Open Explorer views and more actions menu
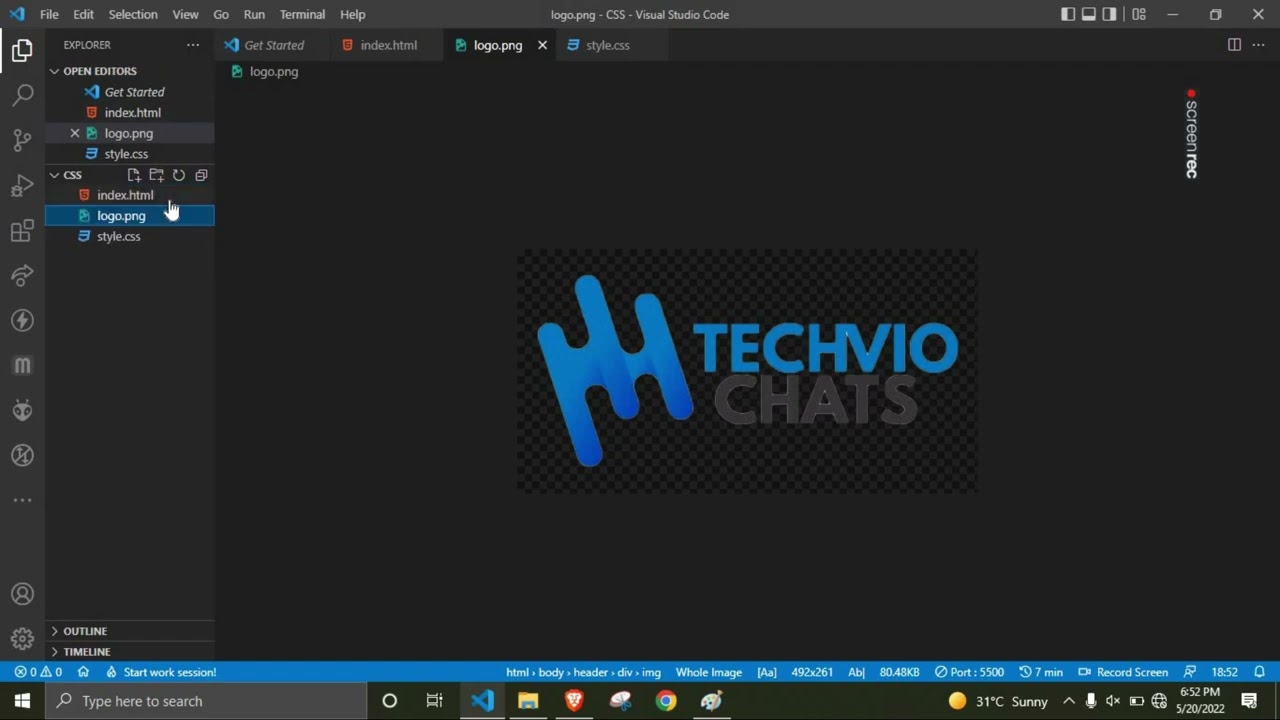1280x720 pixels. pos(192,45)
